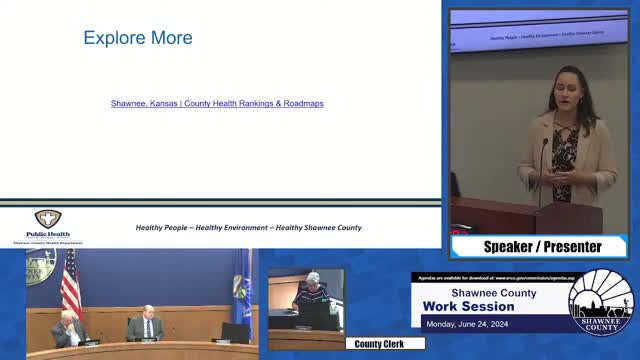Select the County Clerk video feed
This screenshot has height=360, width=640.
[306, 309]
